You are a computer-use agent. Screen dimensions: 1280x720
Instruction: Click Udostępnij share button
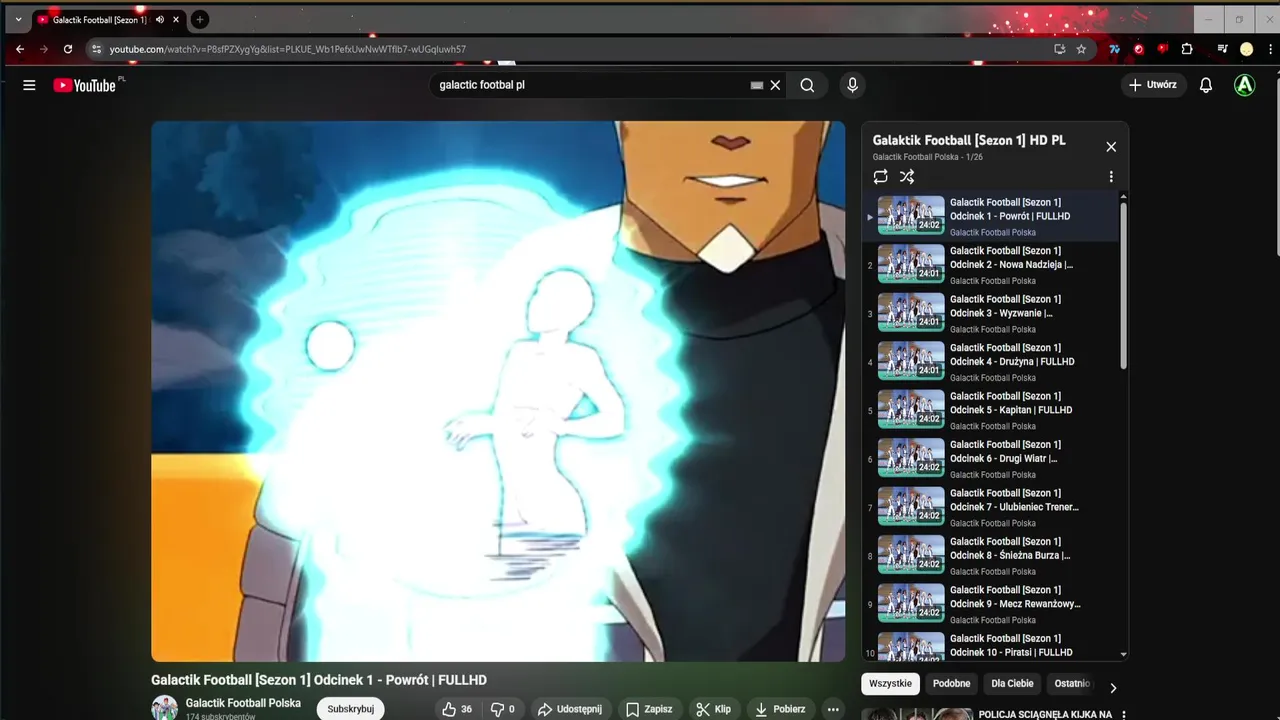tap(570, 709)
